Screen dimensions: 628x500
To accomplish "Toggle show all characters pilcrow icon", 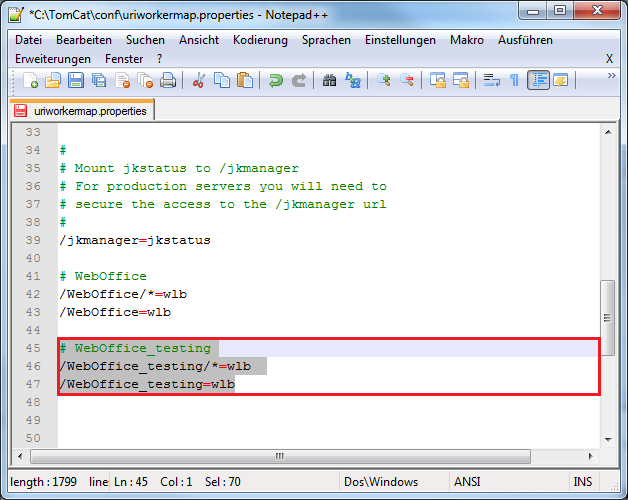I will click(515, 80).
